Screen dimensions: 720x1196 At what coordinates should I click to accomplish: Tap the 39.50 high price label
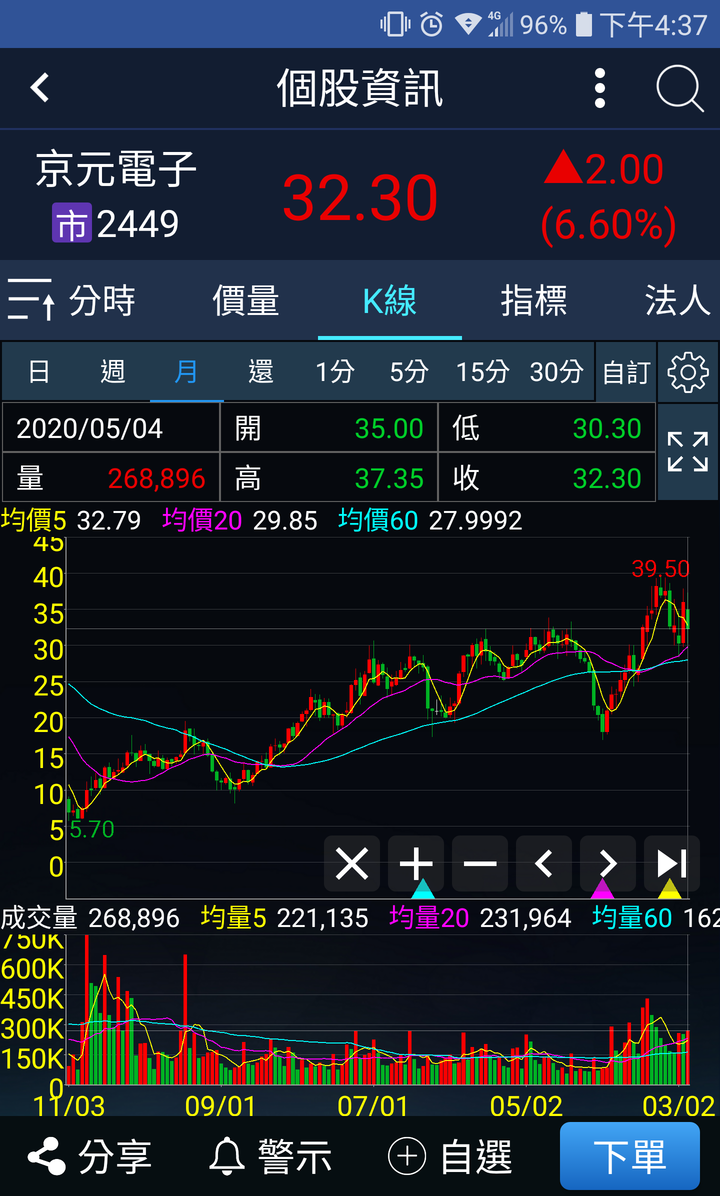[x=661, y=568]
